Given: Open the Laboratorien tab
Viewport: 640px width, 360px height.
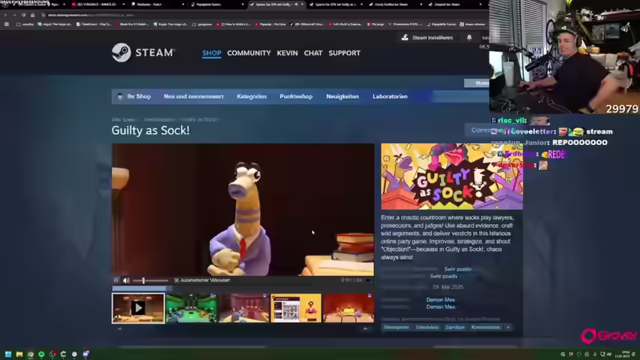Looking at the screenshot, I should point(390,97).
